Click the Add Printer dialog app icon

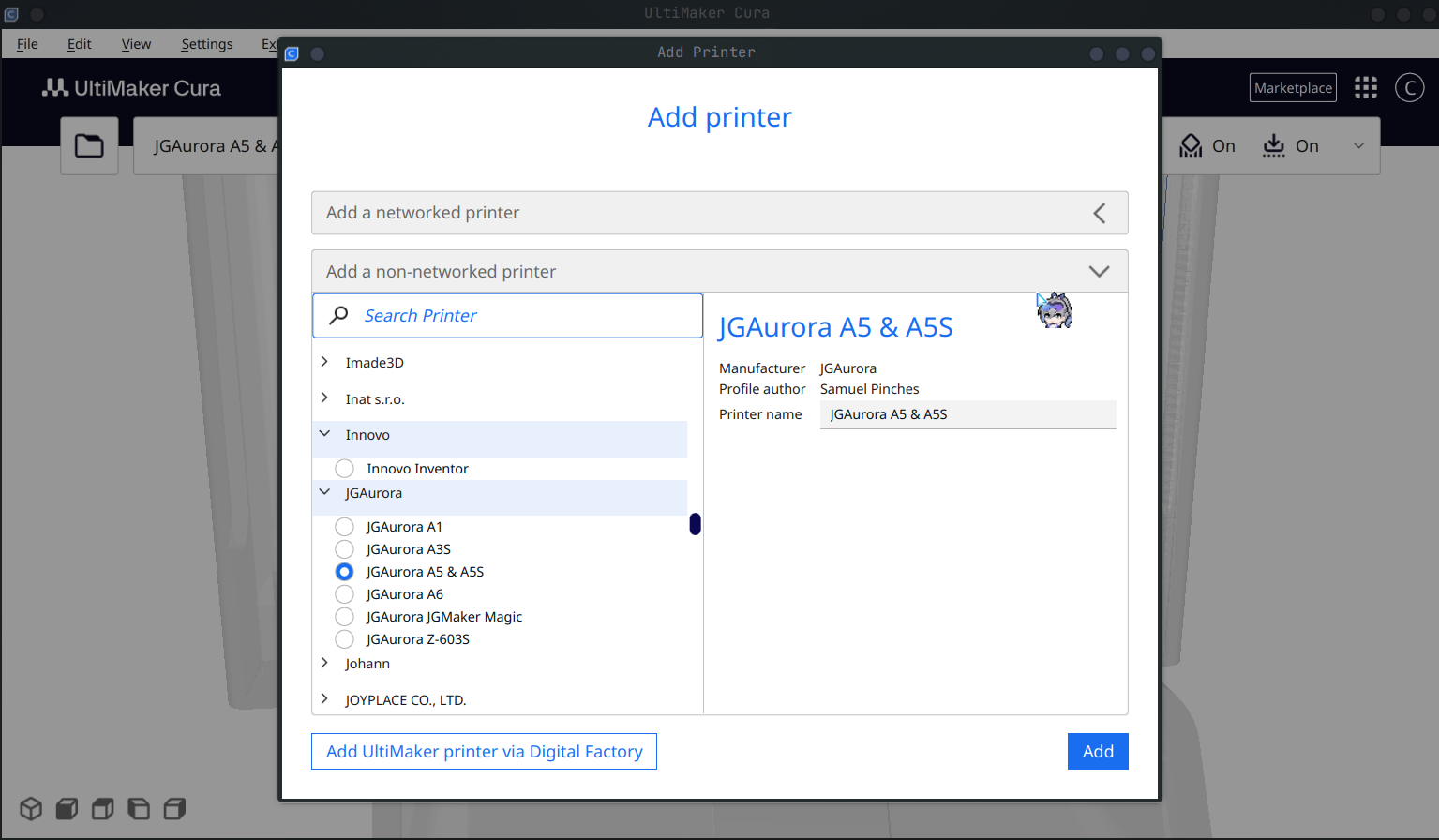tap(292, 53)
